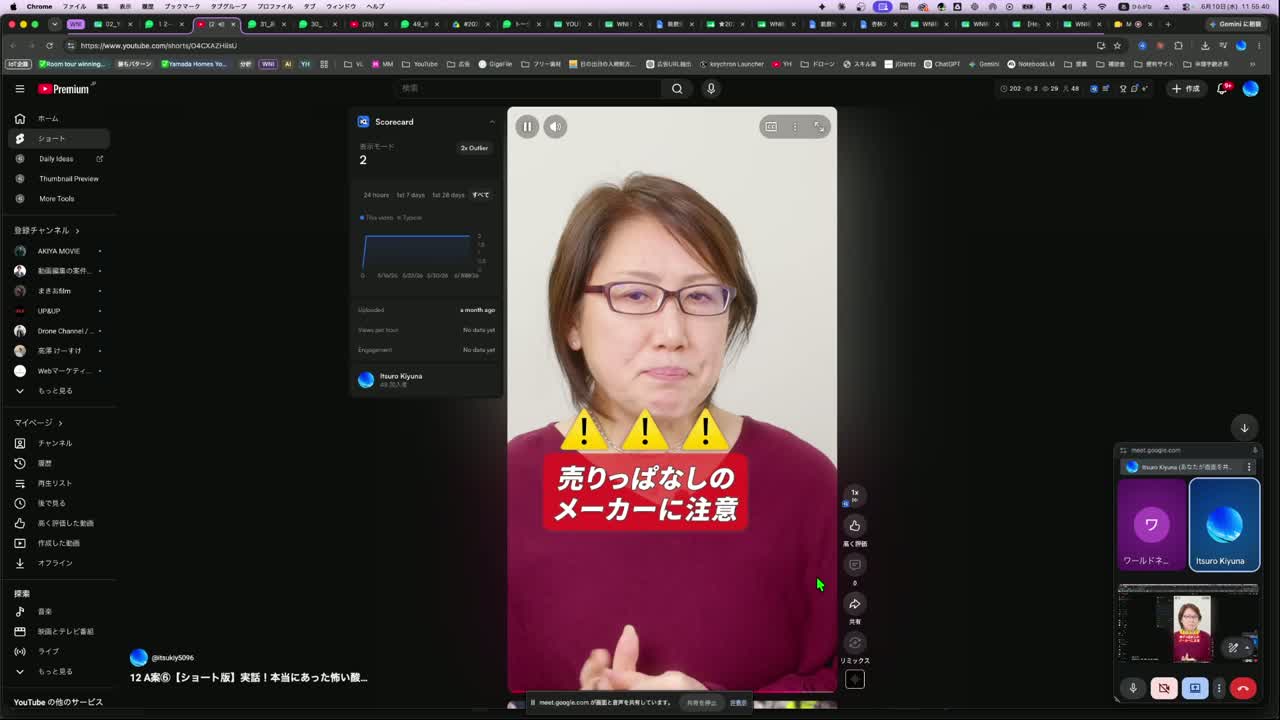The height and width of the screenshot is (720, 1280).
Task: Open the Chrome ブックマーク menu
Action: [182, 6]
